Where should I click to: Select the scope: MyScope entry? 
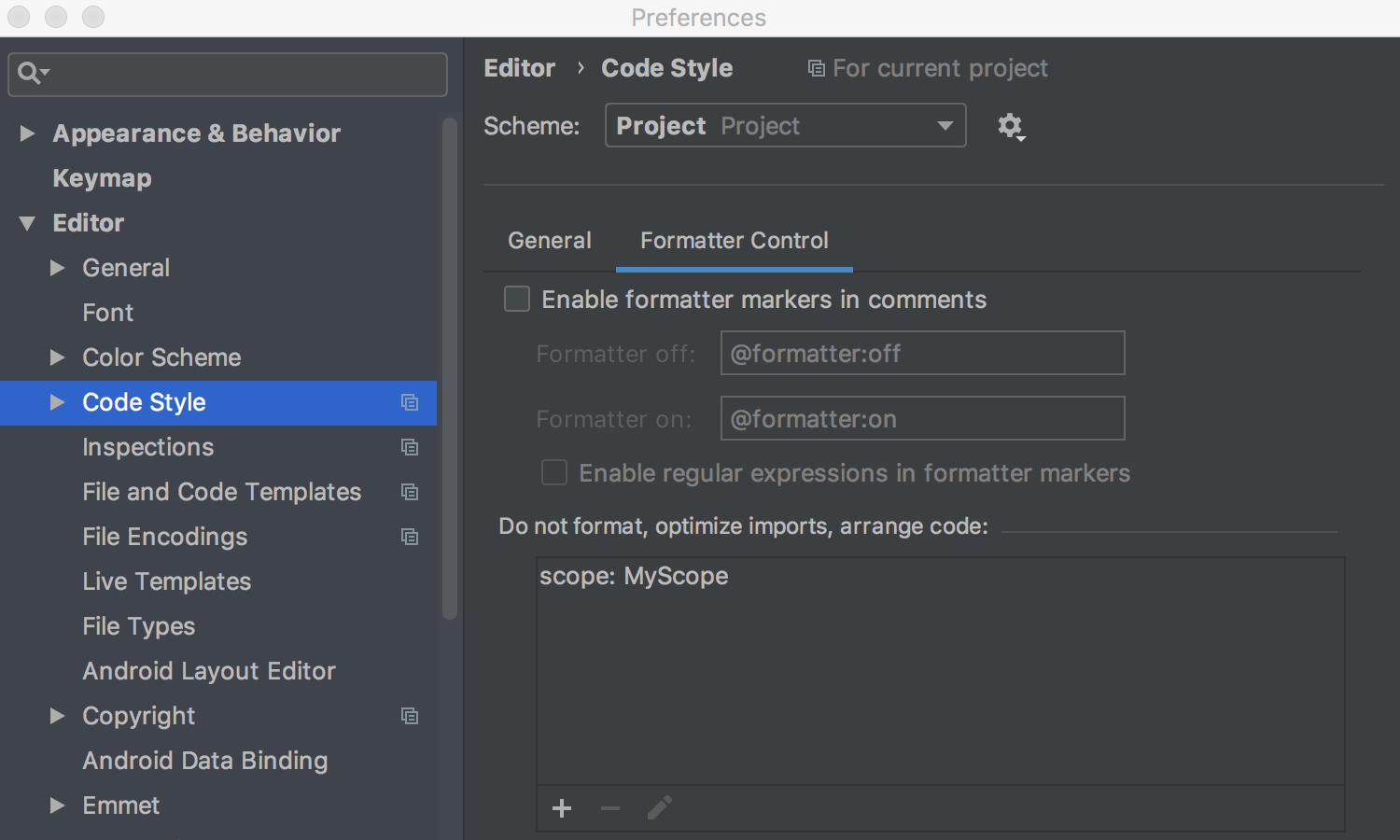point(634,576)
